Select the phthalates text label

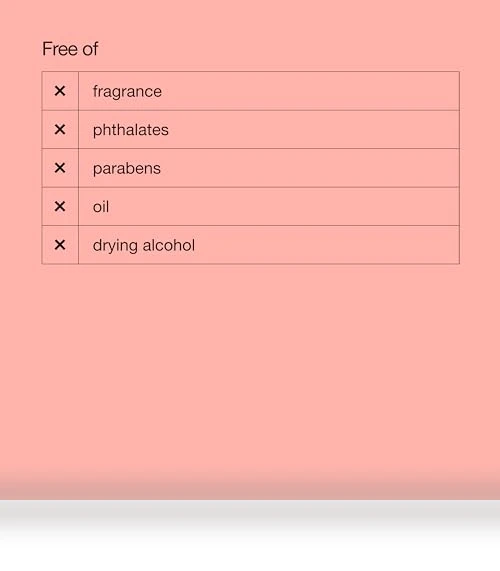pos(131,130)
